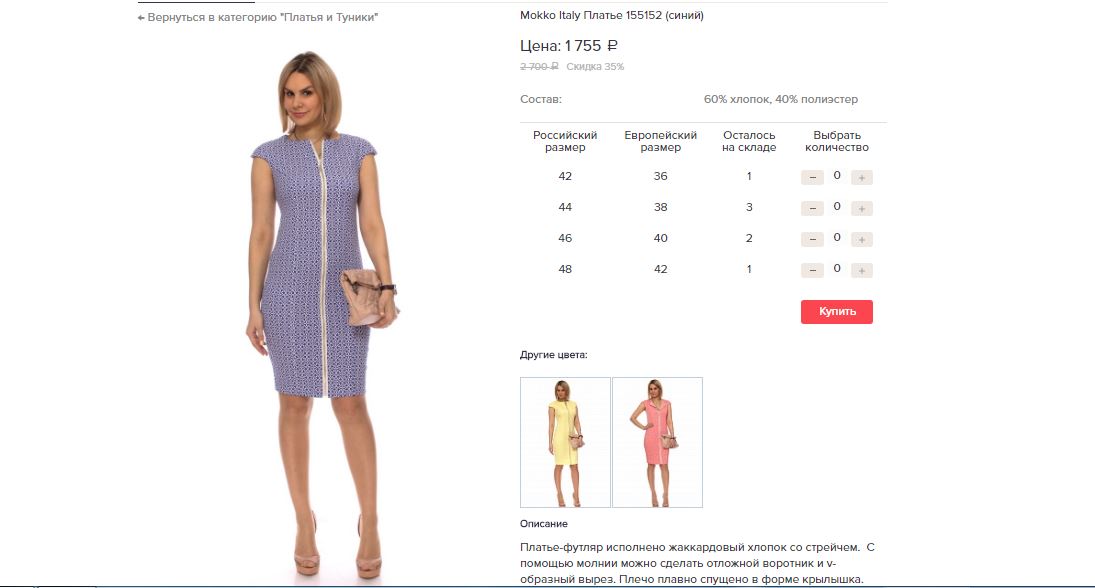Click the back arrow before Вернуться
The image size is (1095, 588).
click(141, 17)
